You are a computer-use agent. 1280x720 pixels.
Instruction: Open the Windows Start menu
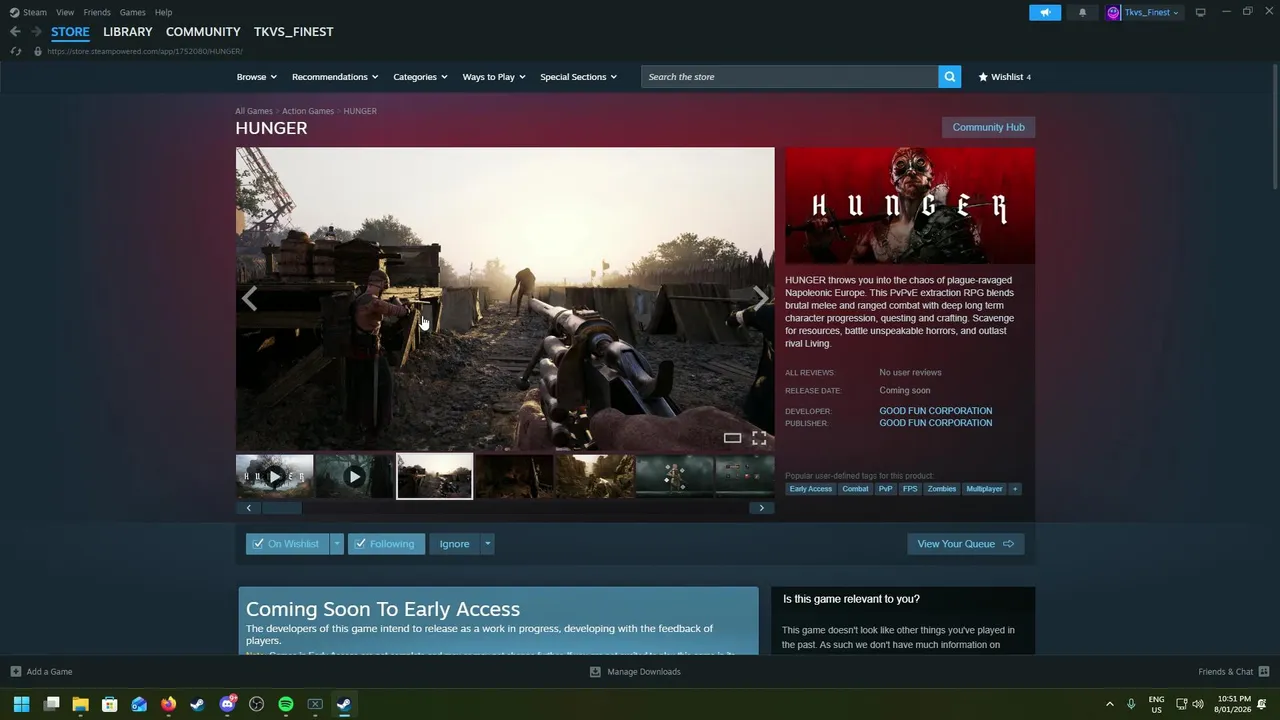pos(21,704)
